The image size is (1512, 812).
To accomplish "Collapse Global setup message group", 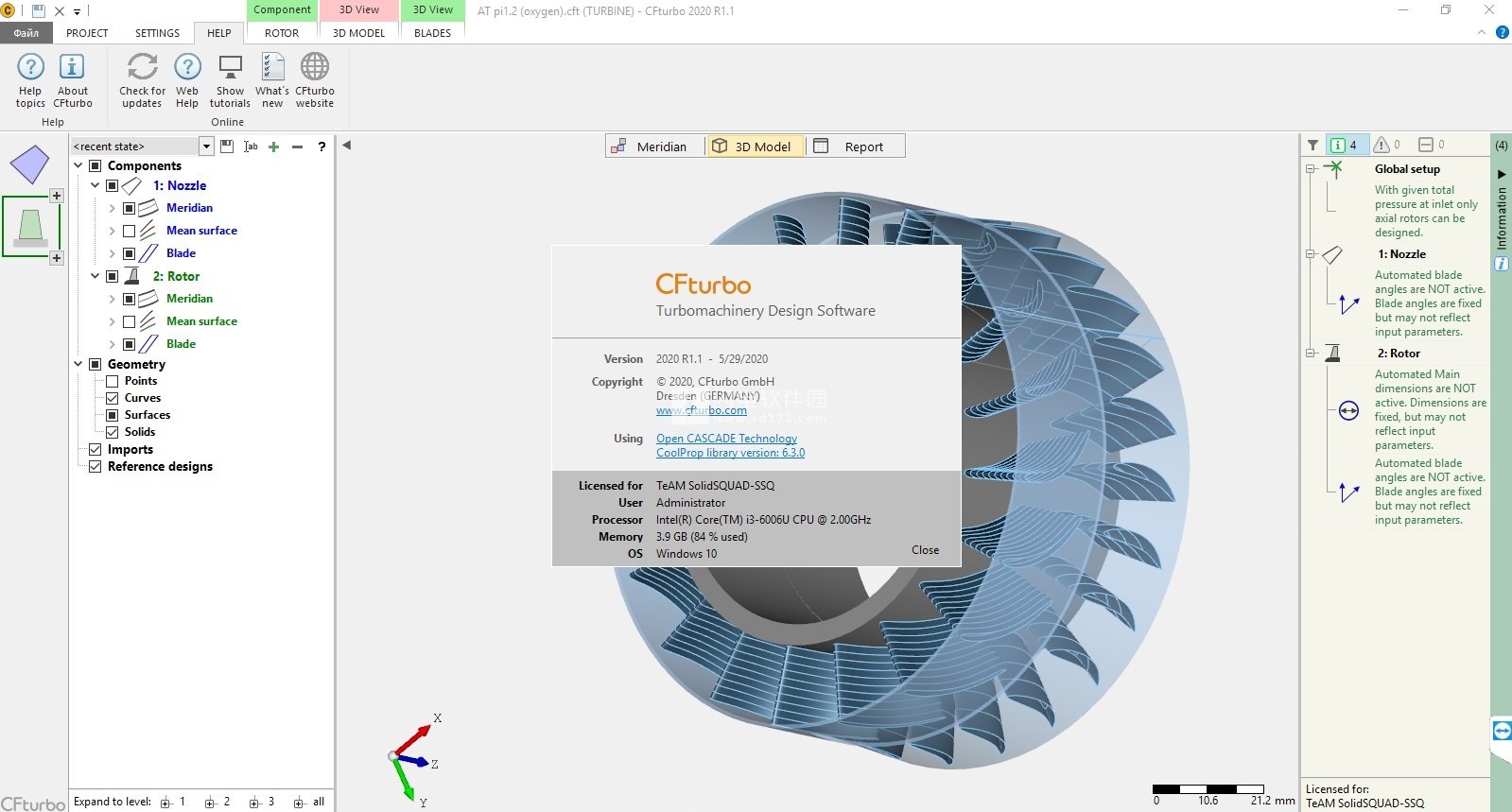I will (1311, 169).
